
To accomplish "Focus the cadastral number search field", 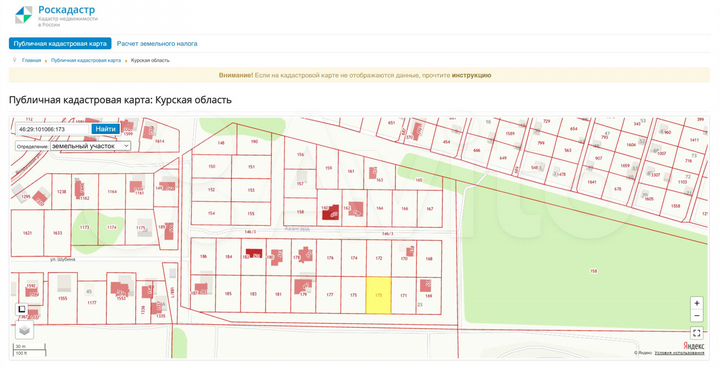I will pos(53,129).
